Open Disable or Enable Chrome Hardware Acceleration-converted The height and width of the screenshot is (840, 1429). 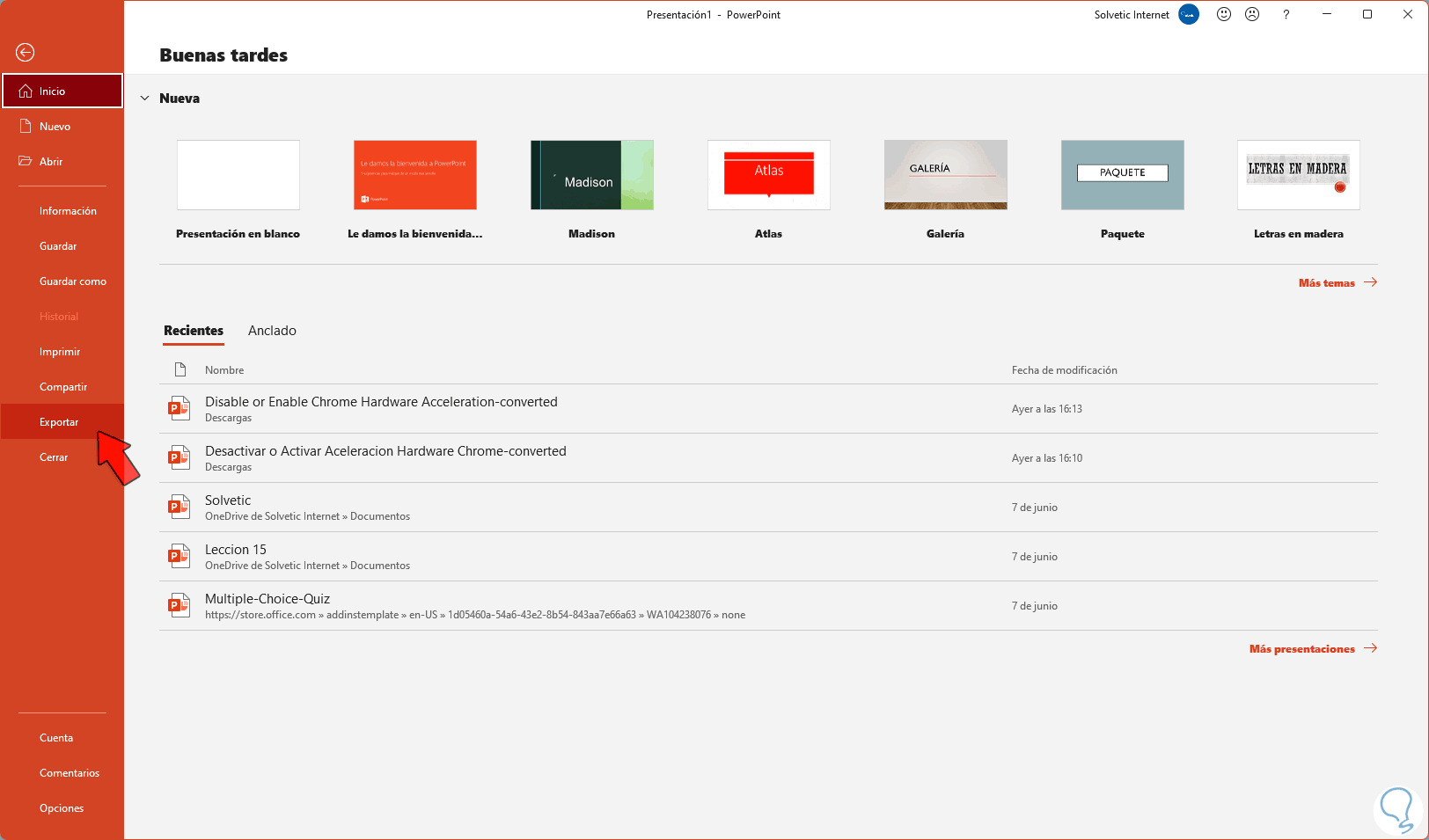(x=381, y=402)
